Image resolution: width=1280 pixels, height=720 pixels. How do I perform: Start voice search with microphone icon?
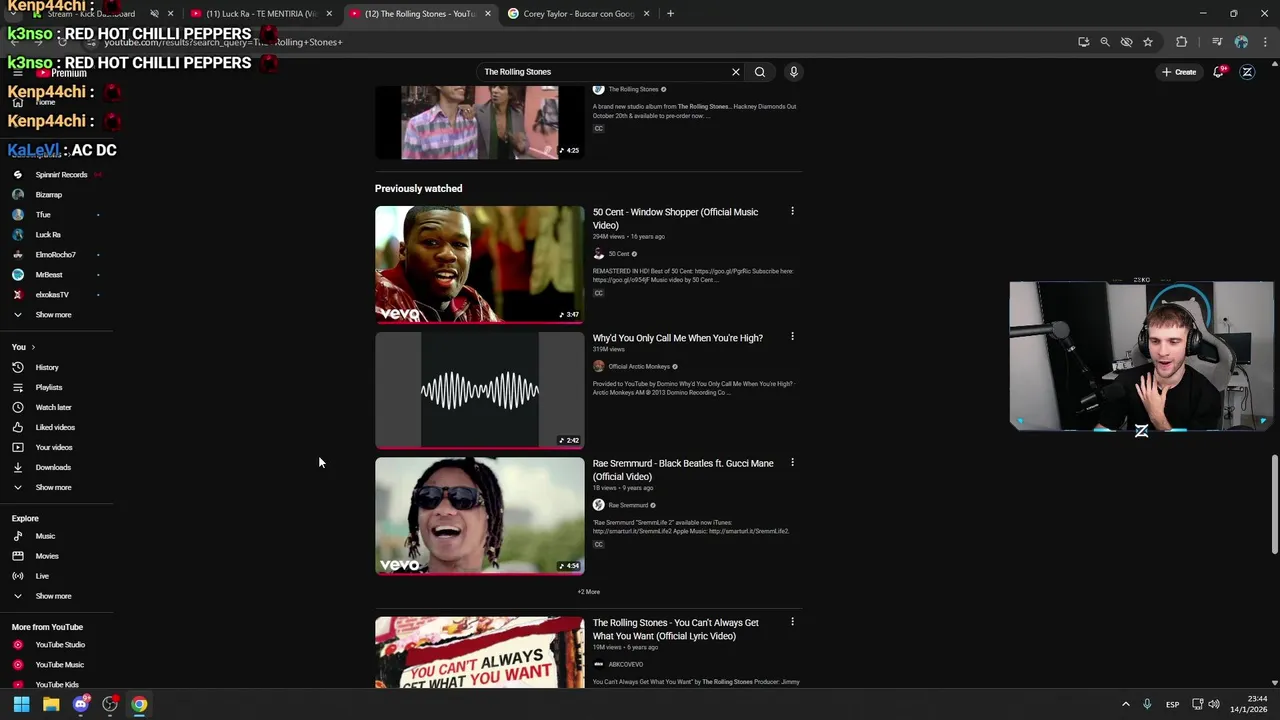pos(794,72)
